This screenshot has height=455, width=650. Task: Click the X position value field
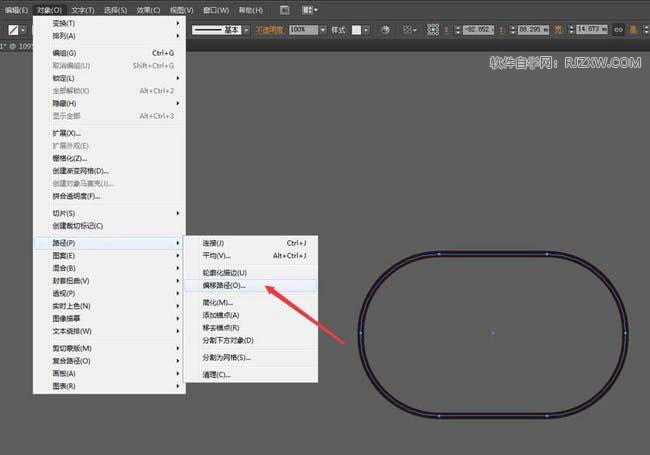coord(478,30)
